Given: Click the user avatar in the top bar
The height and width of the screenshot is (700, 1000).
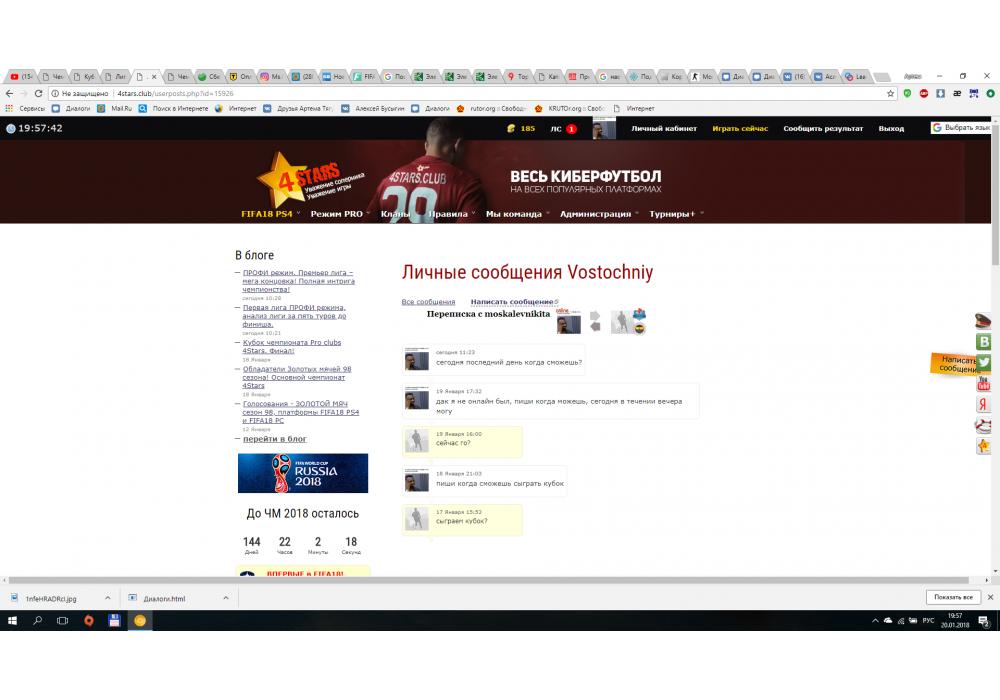Looking at the screenshot, I should [604, 128].
